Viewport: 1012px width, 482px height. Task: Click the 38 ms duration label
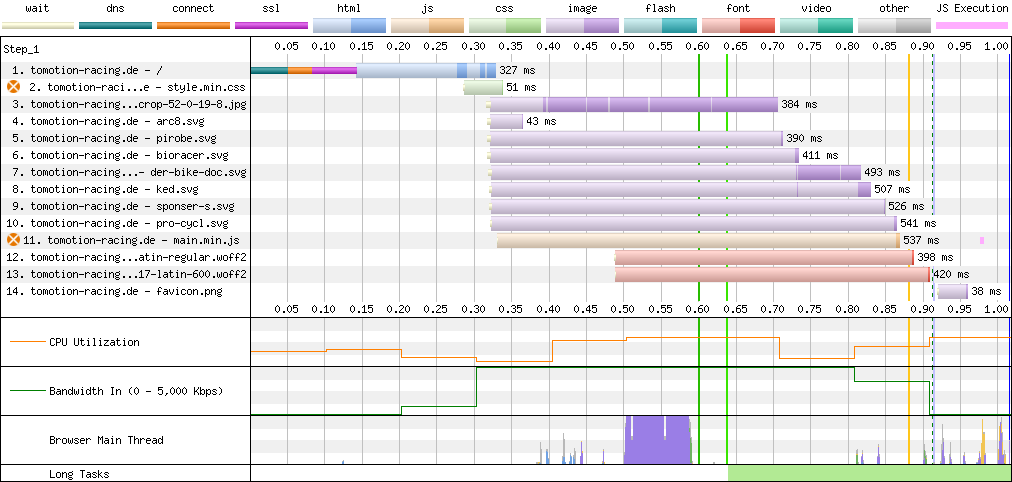point(986,291)
